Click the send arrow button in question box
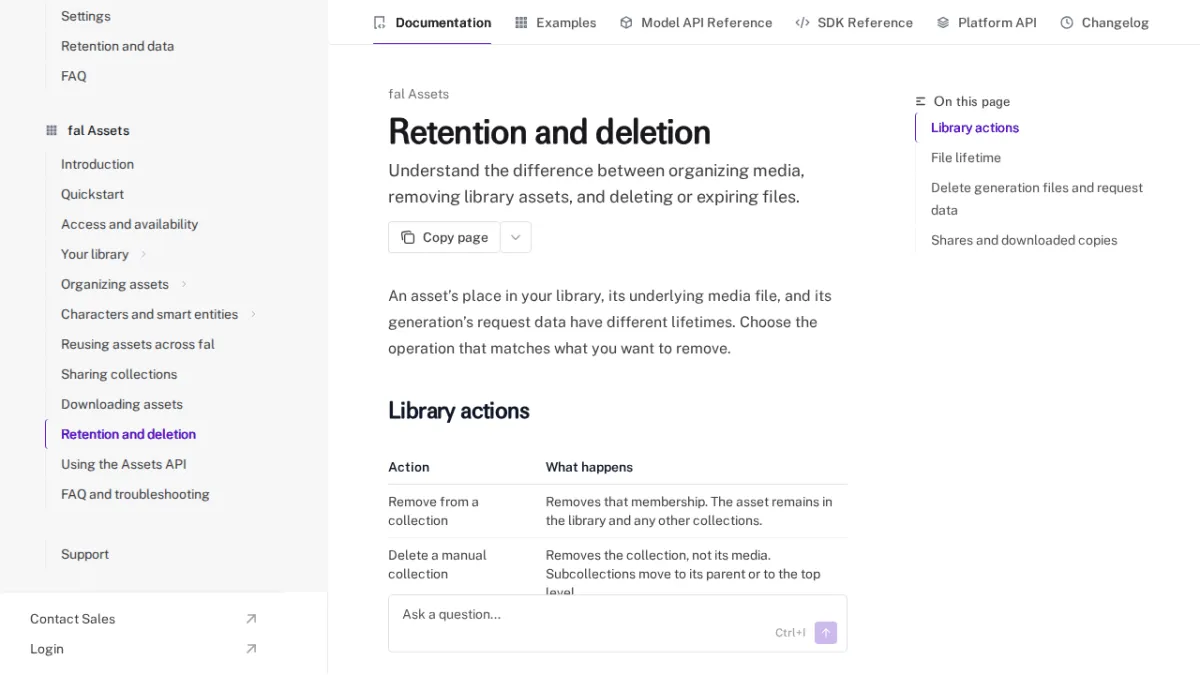The width and height of the screenshot is (1200, 675). [x=826, y=633]
